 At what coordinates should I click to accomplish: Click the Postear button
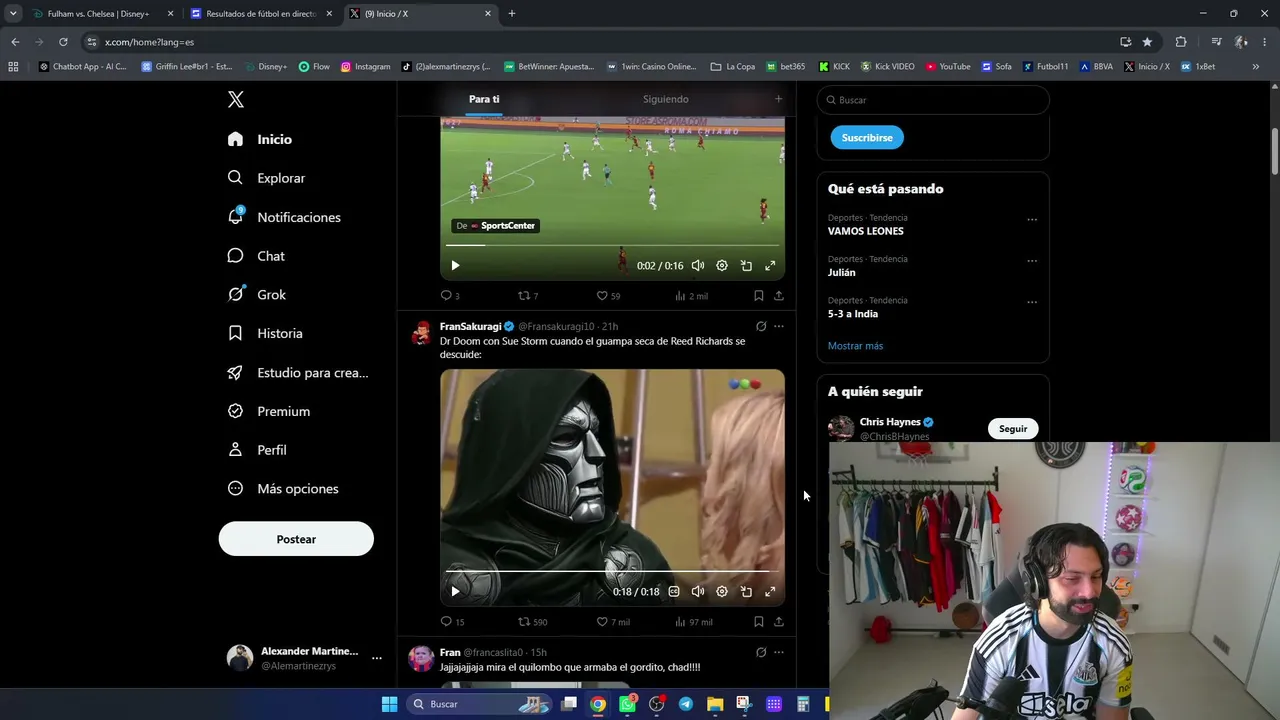[x=296, y=539]
